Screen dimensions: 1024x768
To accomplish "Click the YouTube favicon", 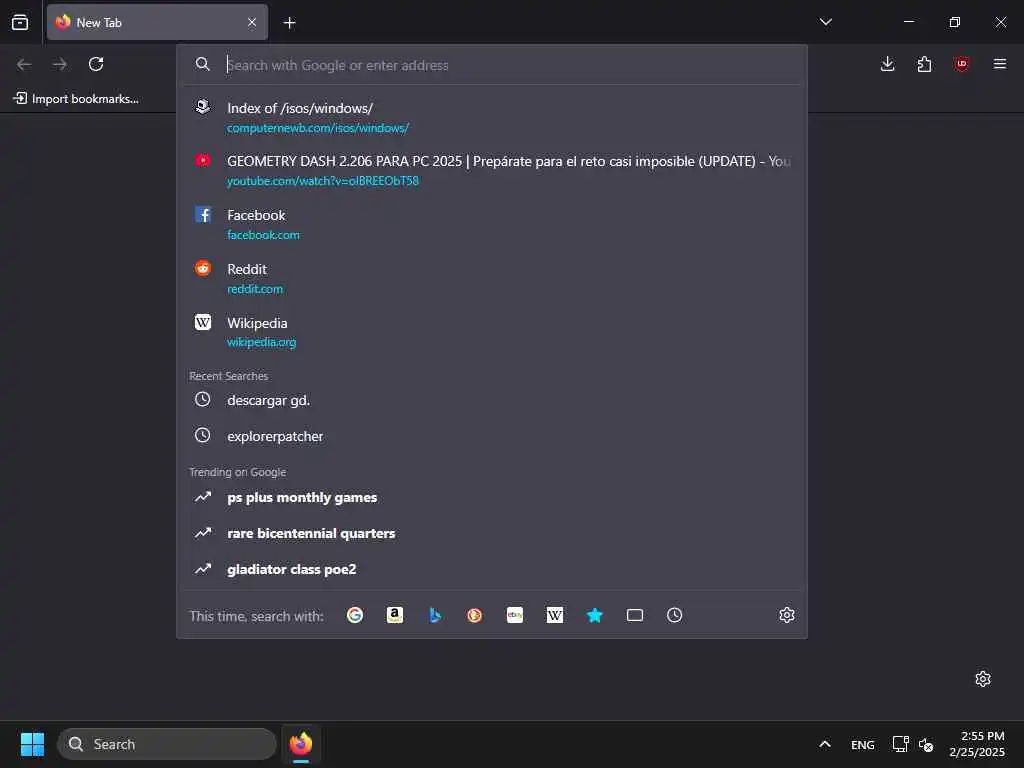I will (x=203, y=160).
